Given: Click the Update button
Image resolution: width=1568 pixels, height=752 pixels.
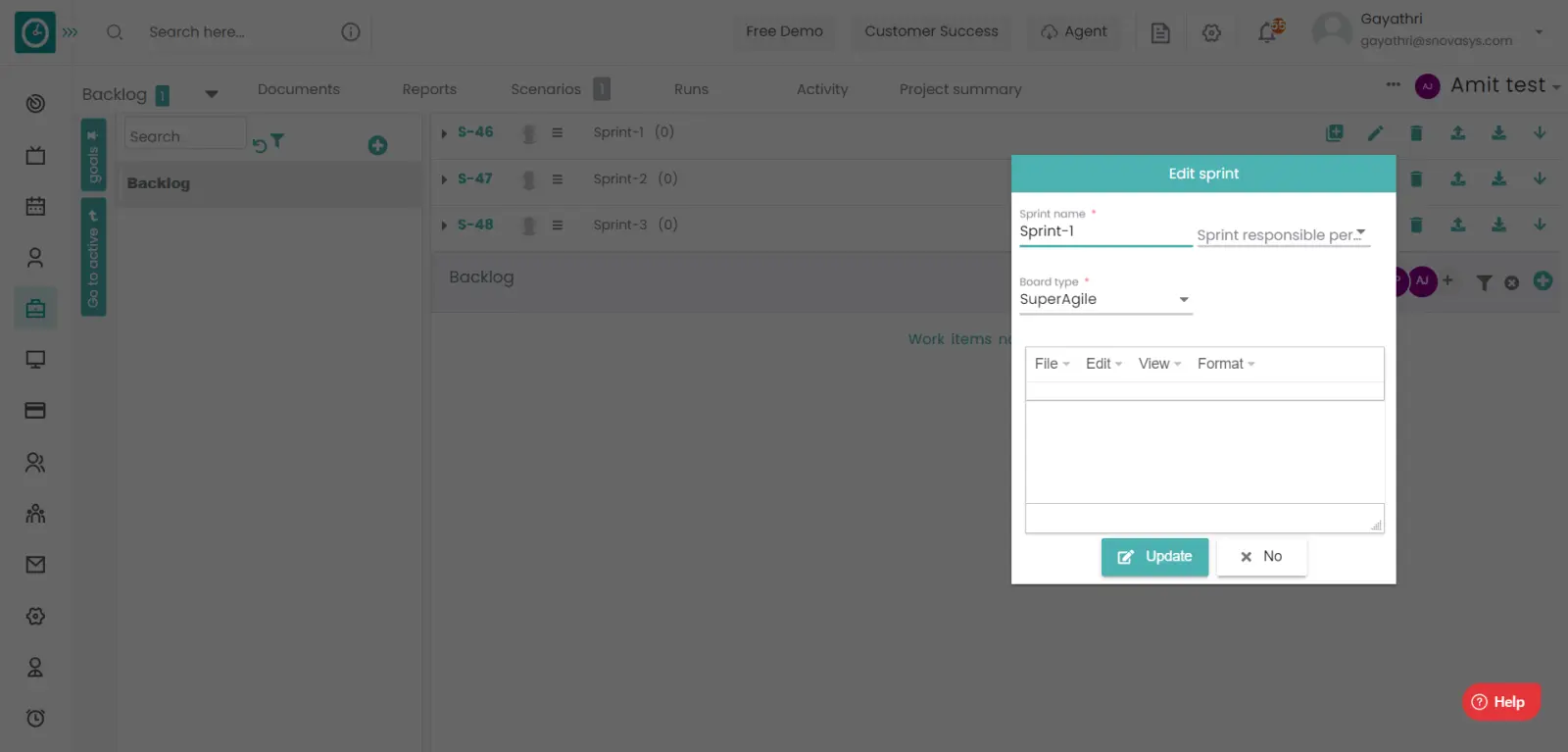Looking at the screenshot, I should 1154,557.
